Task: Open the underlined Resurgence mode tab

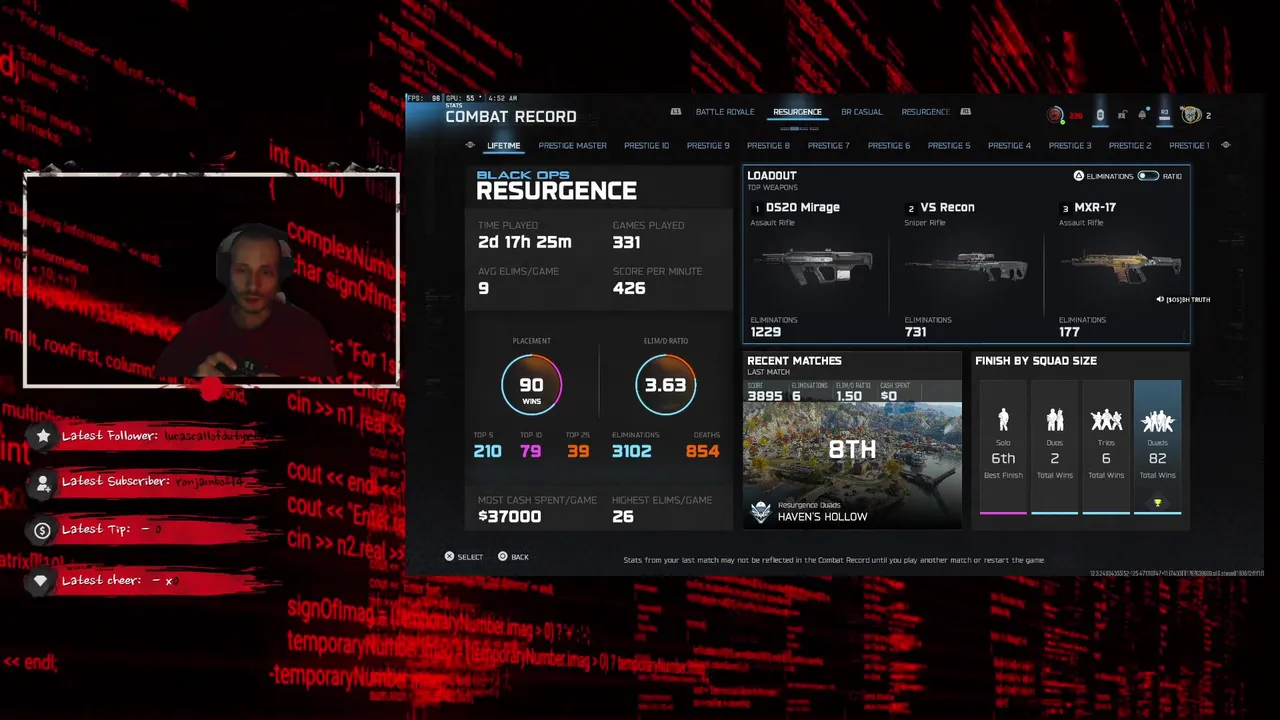Action: [x=797, y=112]
